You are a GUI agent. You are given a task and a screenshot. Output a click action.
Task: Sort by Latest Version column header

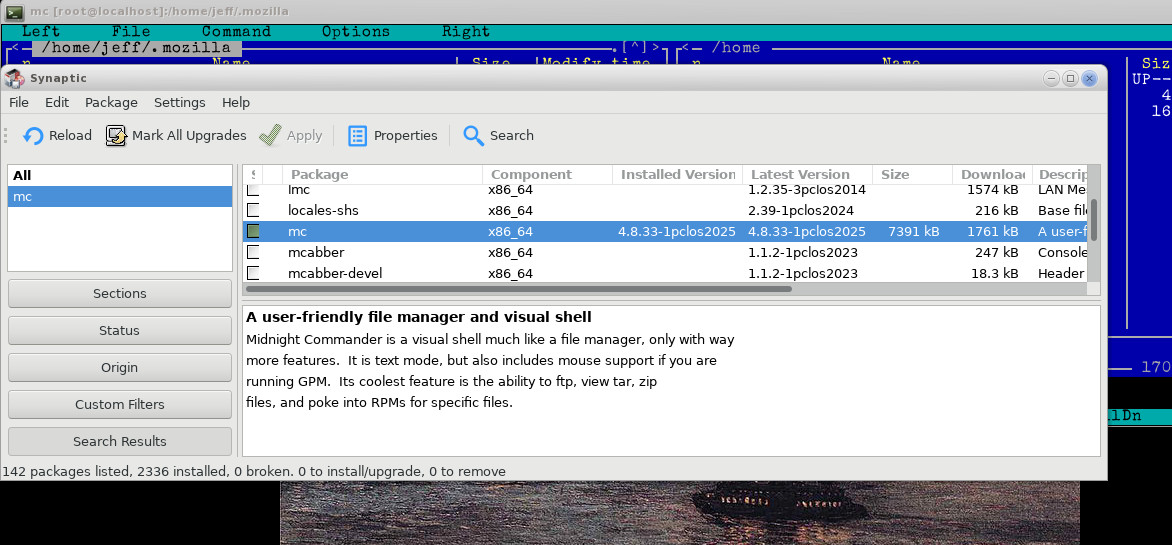coord(807,174)
